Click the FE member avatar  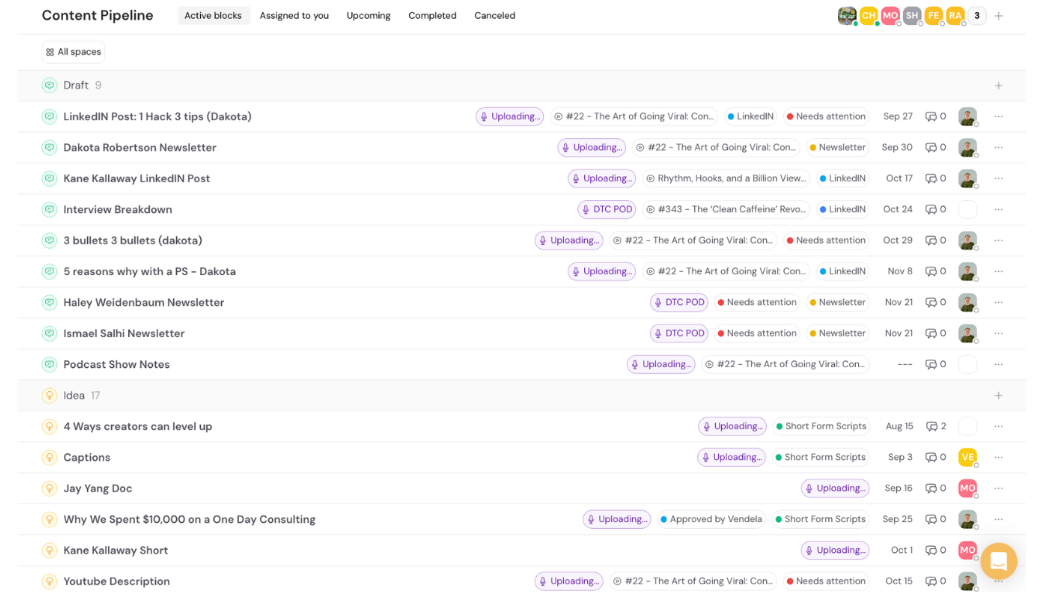click(x=934, y=15)
